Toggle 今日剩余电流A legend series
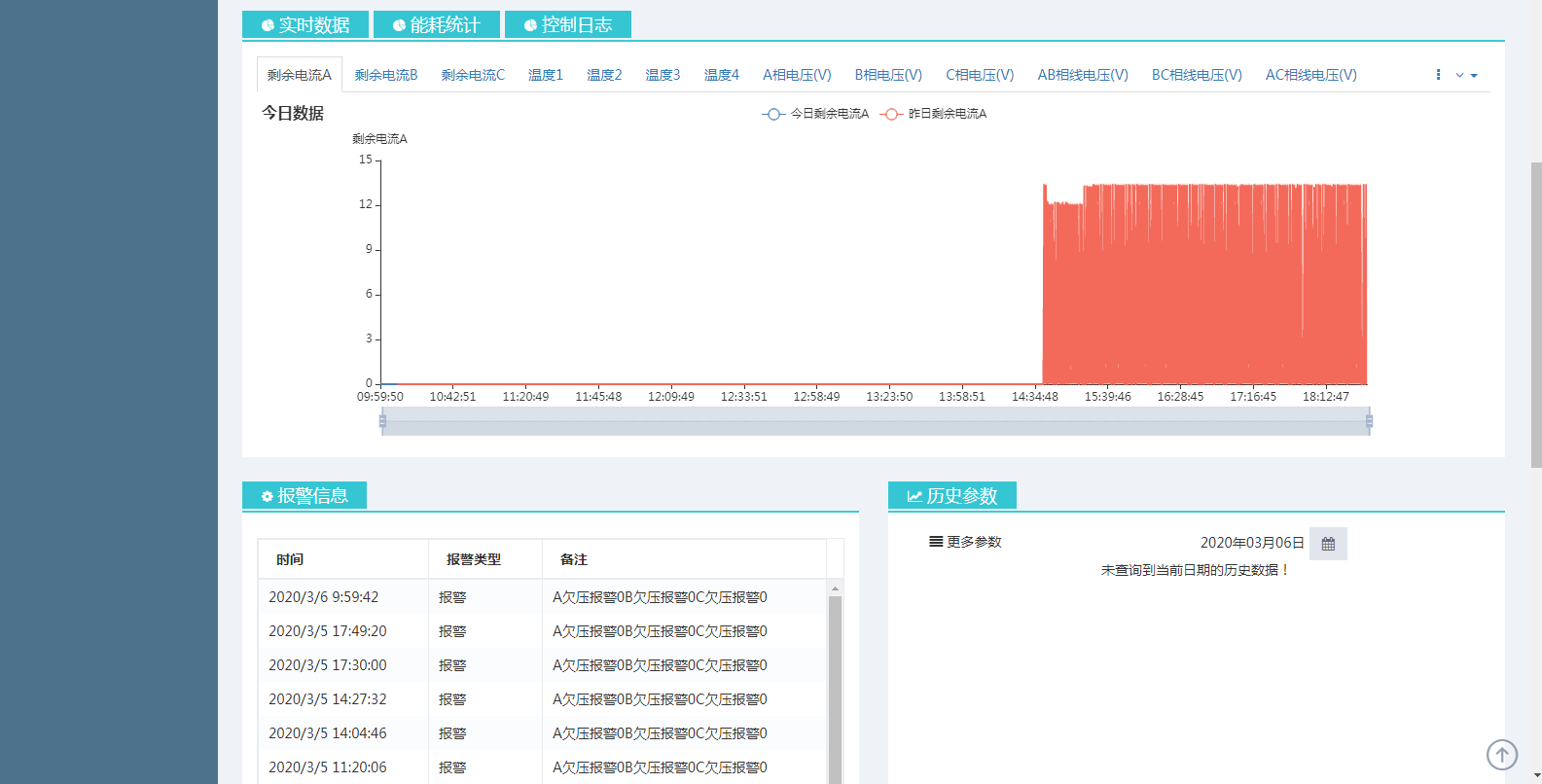The image size is (1542, 784). pos(815,114)
